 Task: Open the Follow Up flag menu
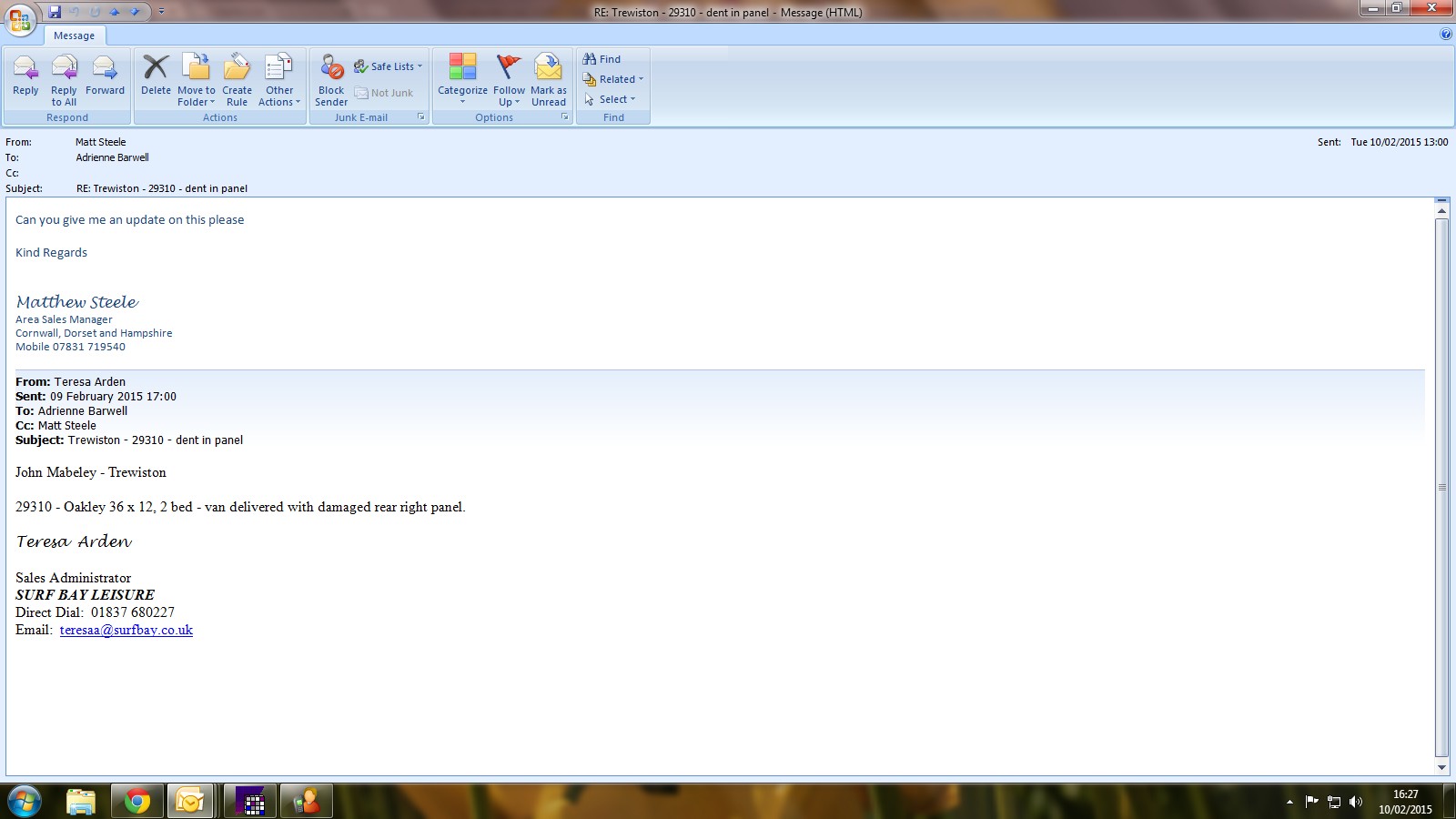click(x=509, y=80)
